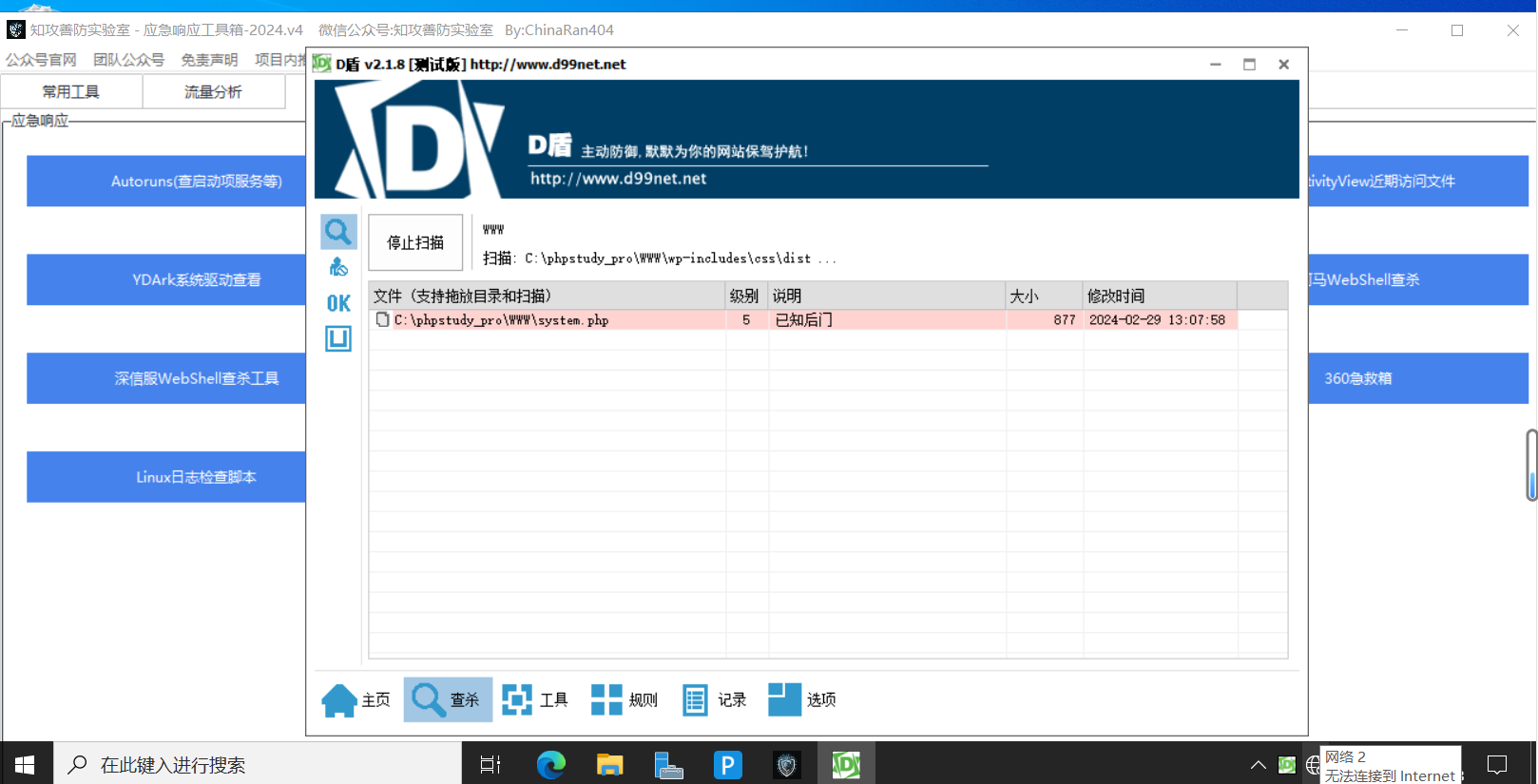This screenshot has width=1538, height=784.
Task: Switch to D盾 via its taskbar icon
Action: tap(846, 764)
